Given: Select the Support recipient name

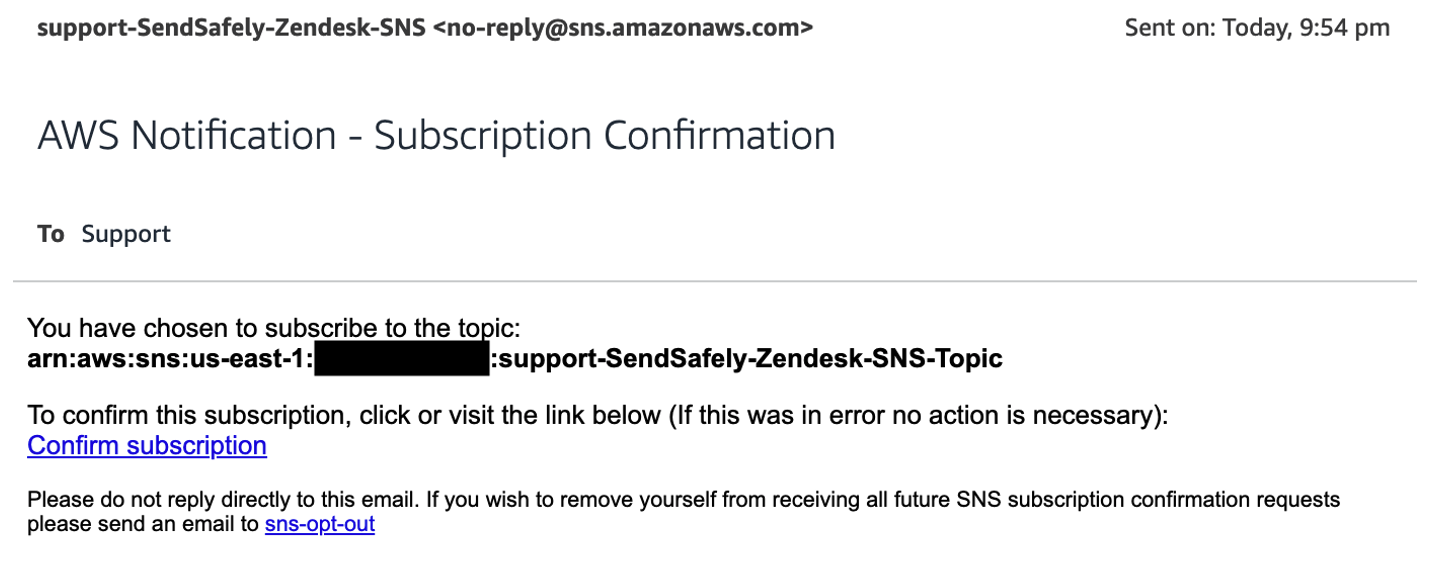Looking at the screenshot, I should tap(126, 234).
